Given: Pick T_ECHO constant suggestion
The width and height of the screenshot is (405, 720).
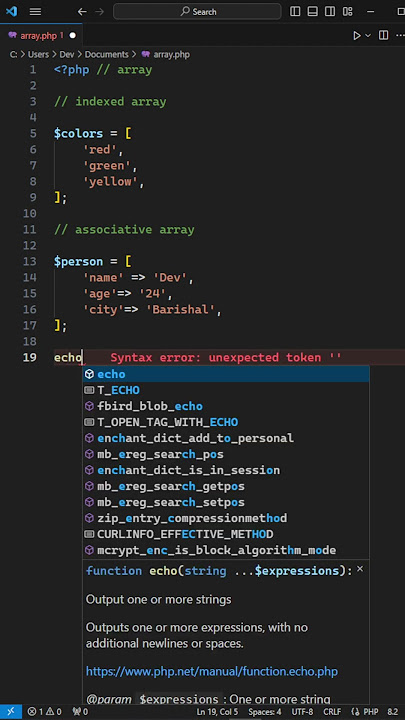Looking at the screenshot, I should click(x=225, y=390).
